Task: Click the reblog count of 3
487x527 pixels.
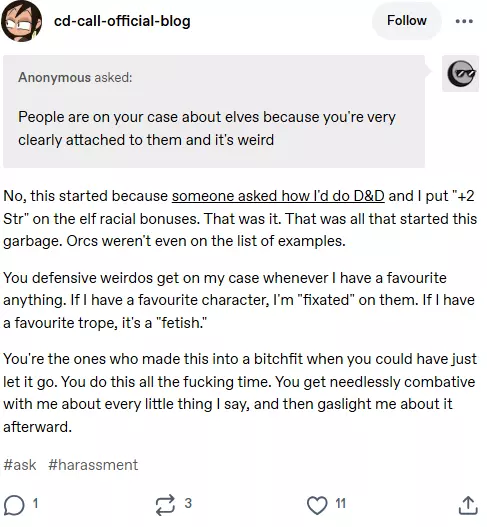Action: click(x=188, y=503)
